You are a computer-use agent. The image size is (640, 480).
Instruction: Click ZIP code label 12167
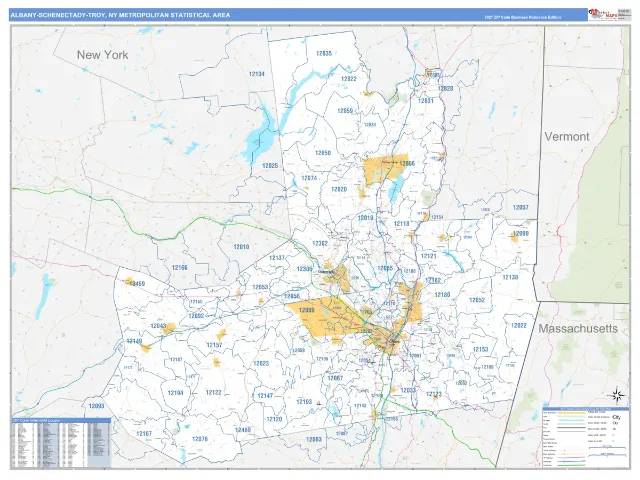tap(144, 433)
